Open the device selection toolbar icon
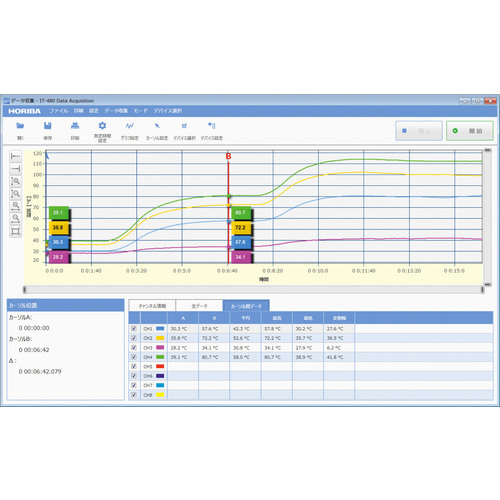The image size is (500, 500). click(x=184, y=126)
